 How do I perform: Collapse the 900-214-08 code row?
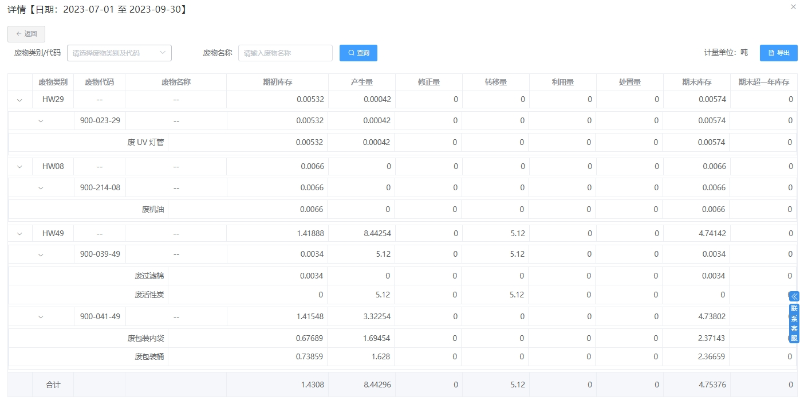[40, 187]
